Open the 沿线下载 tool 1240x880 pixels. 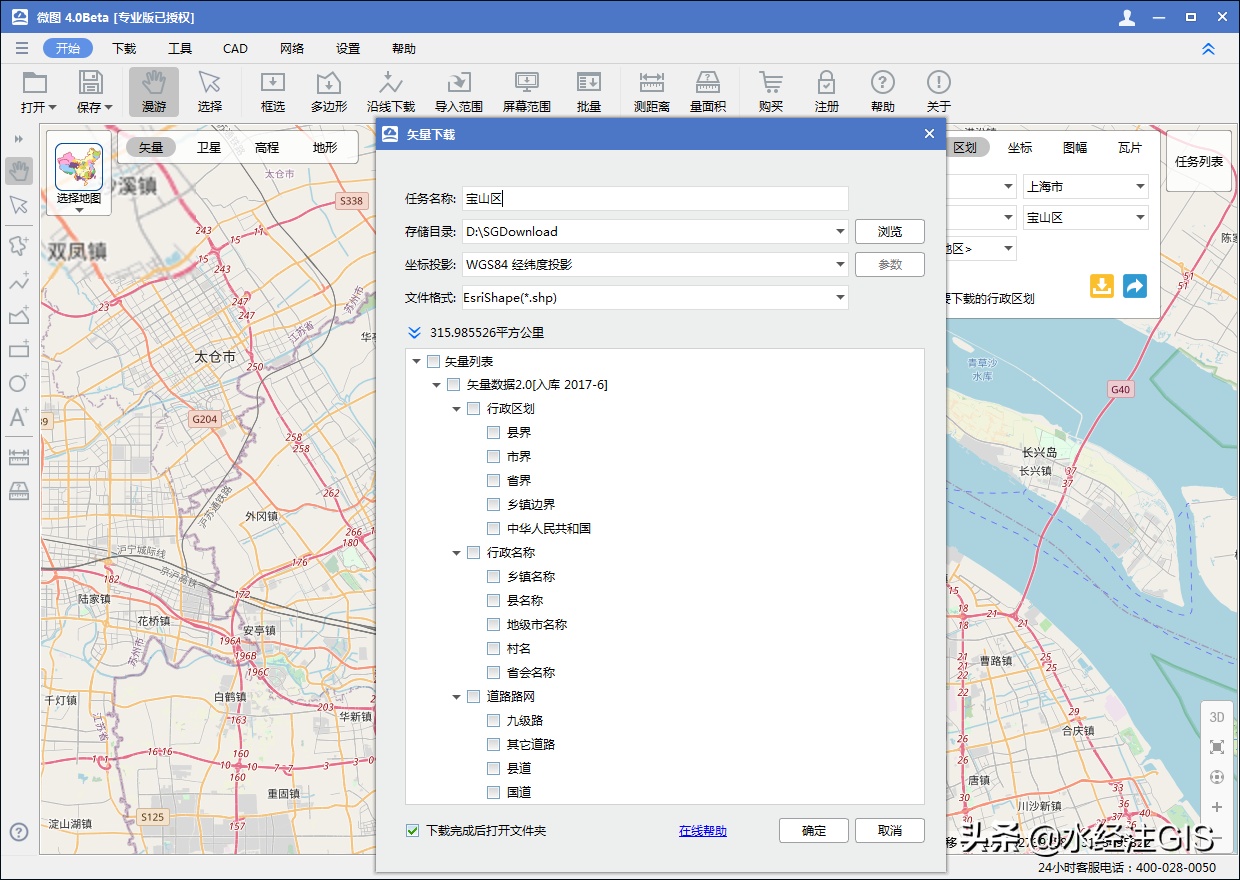pos(391,92)
